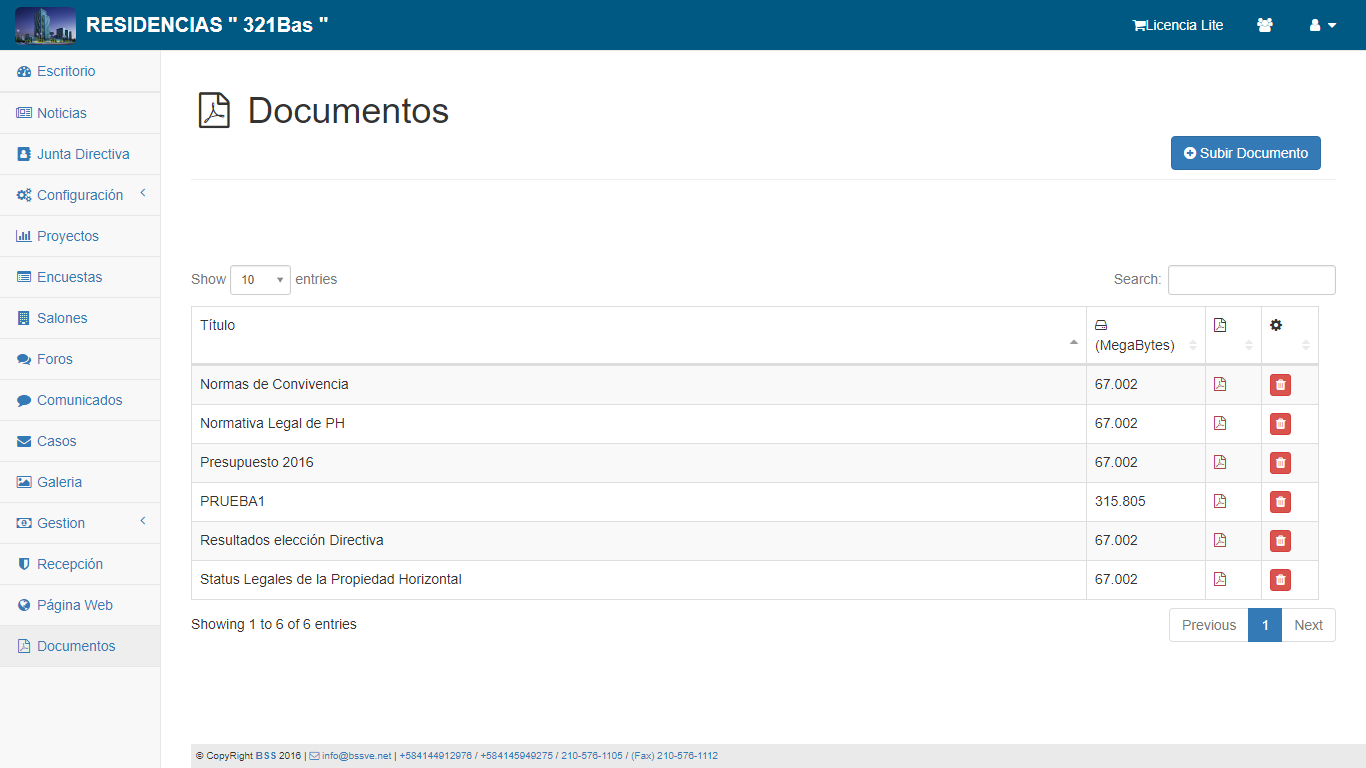Go to Escritorio in sidebar

coord(66,71)
